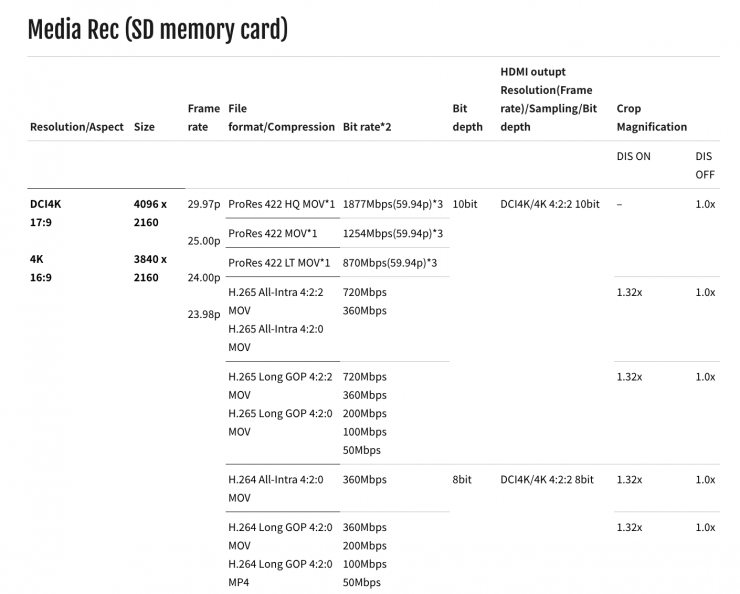Viewport: 740px width, 594px height.
Task: Click the 8bit bit depth cell
Action: tap(461, 480)
